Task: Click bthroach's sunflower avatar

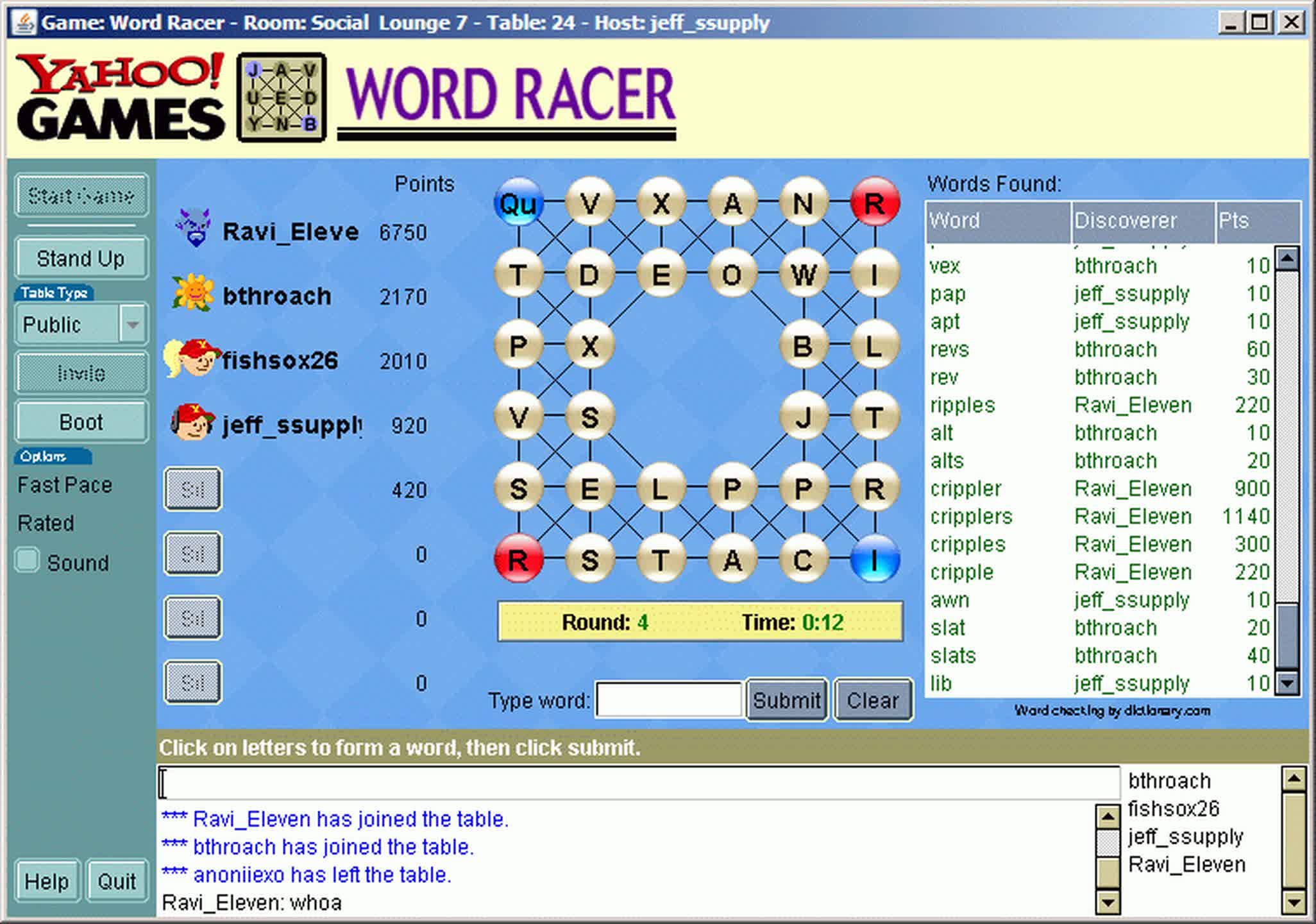Action: 192,292
